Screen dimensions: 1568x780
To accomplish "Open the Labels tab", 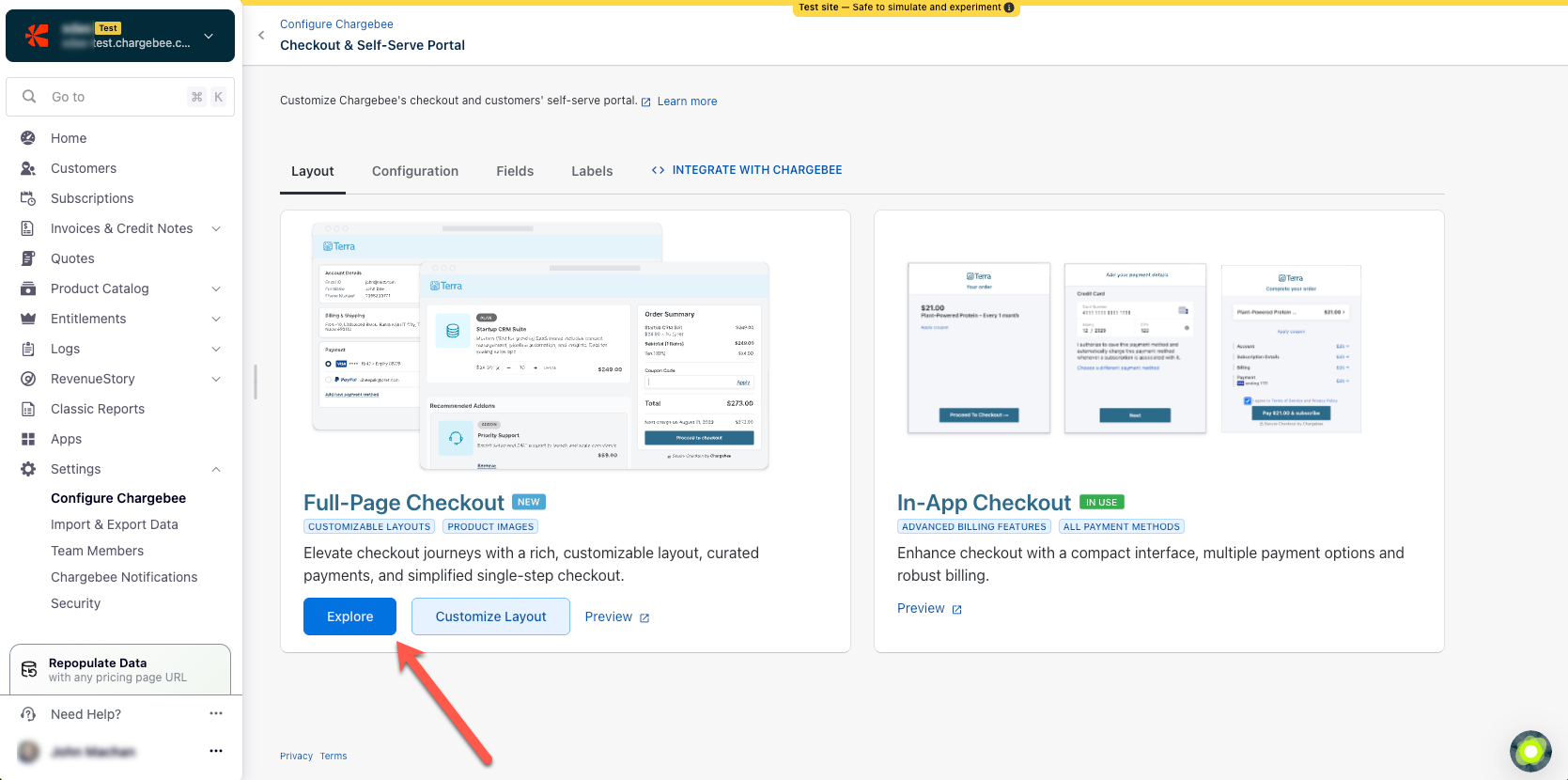I will (592, 171).
